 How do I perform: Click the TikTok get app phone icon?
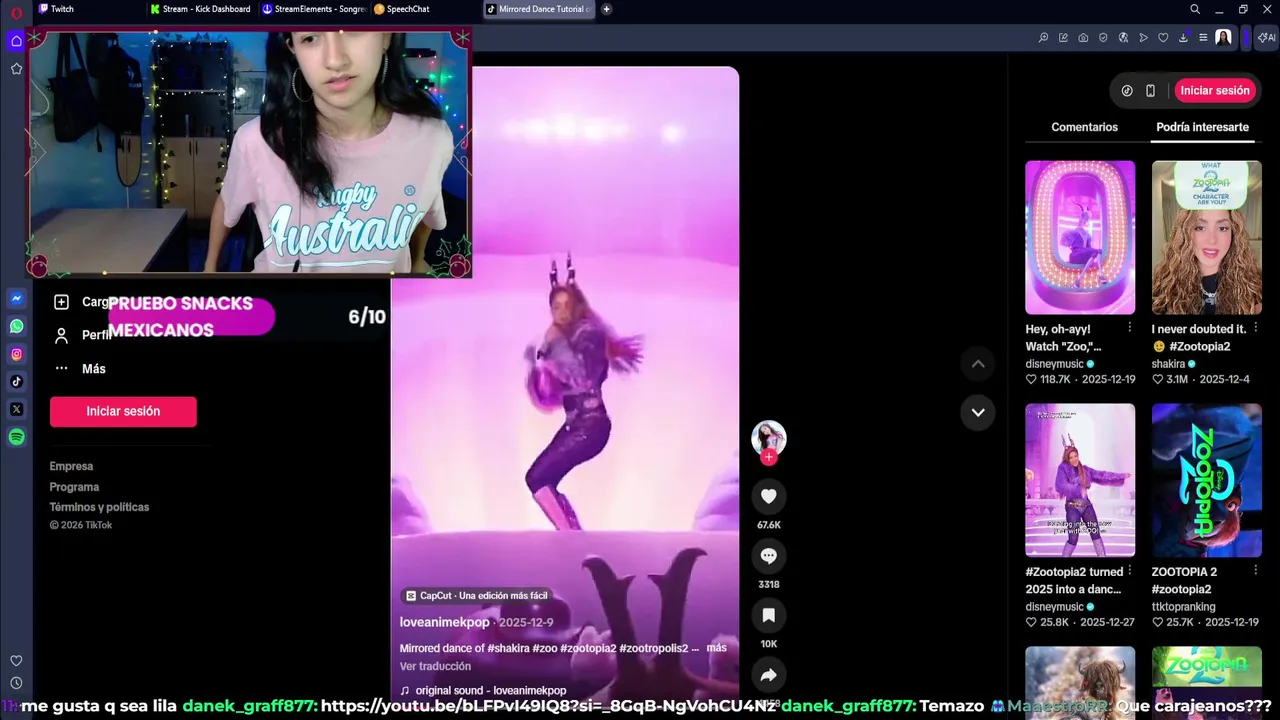point(1150,90)
